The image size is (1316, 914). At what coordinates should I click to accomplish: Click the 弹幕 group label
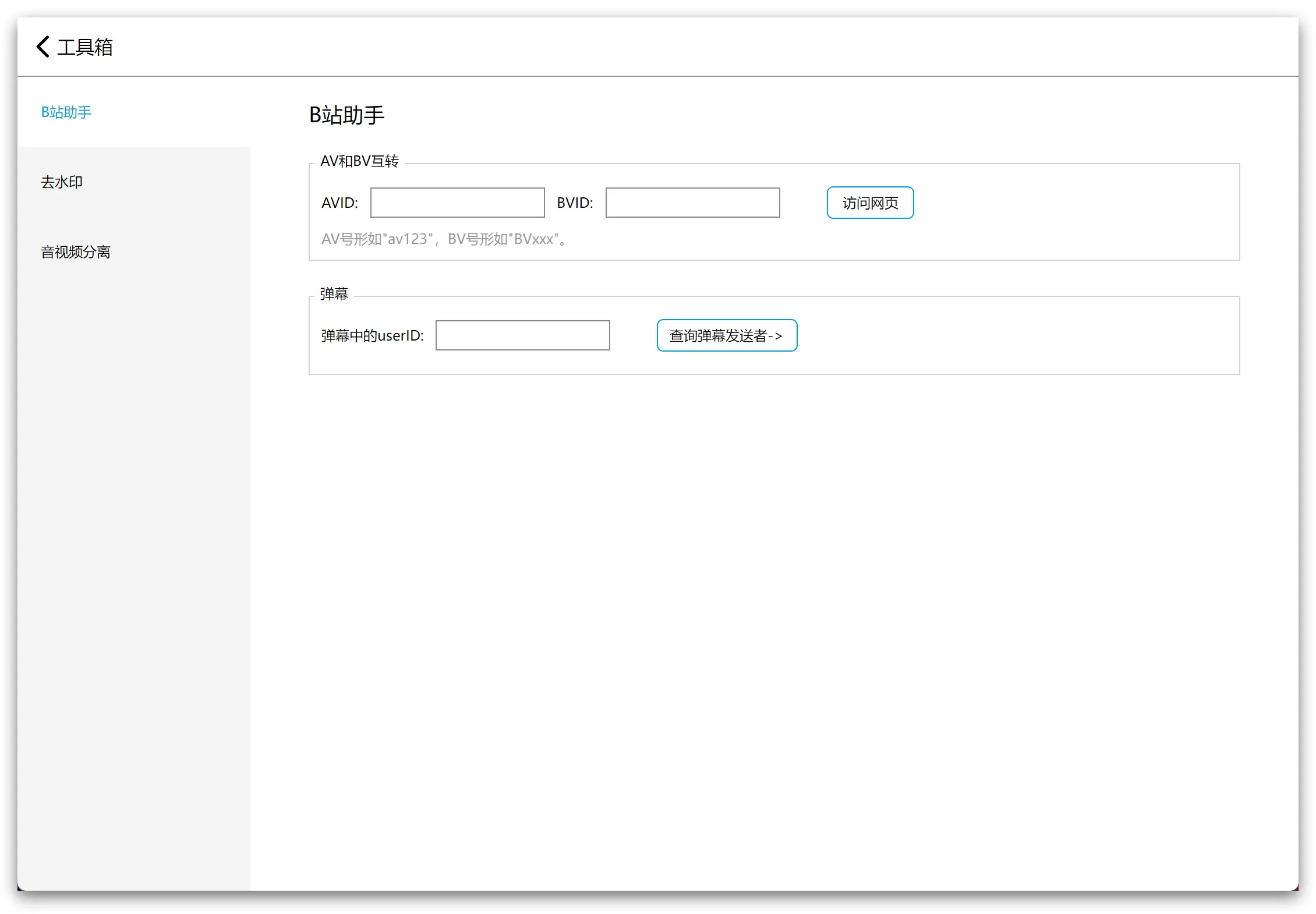tap(334, 294)
